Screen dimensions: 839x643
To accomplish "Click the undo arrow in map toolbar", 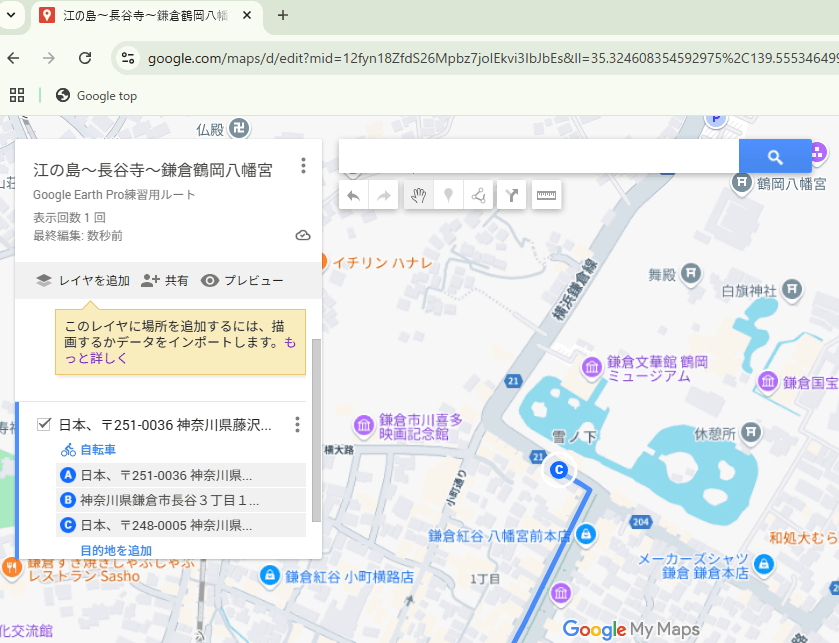I will 353,196.
